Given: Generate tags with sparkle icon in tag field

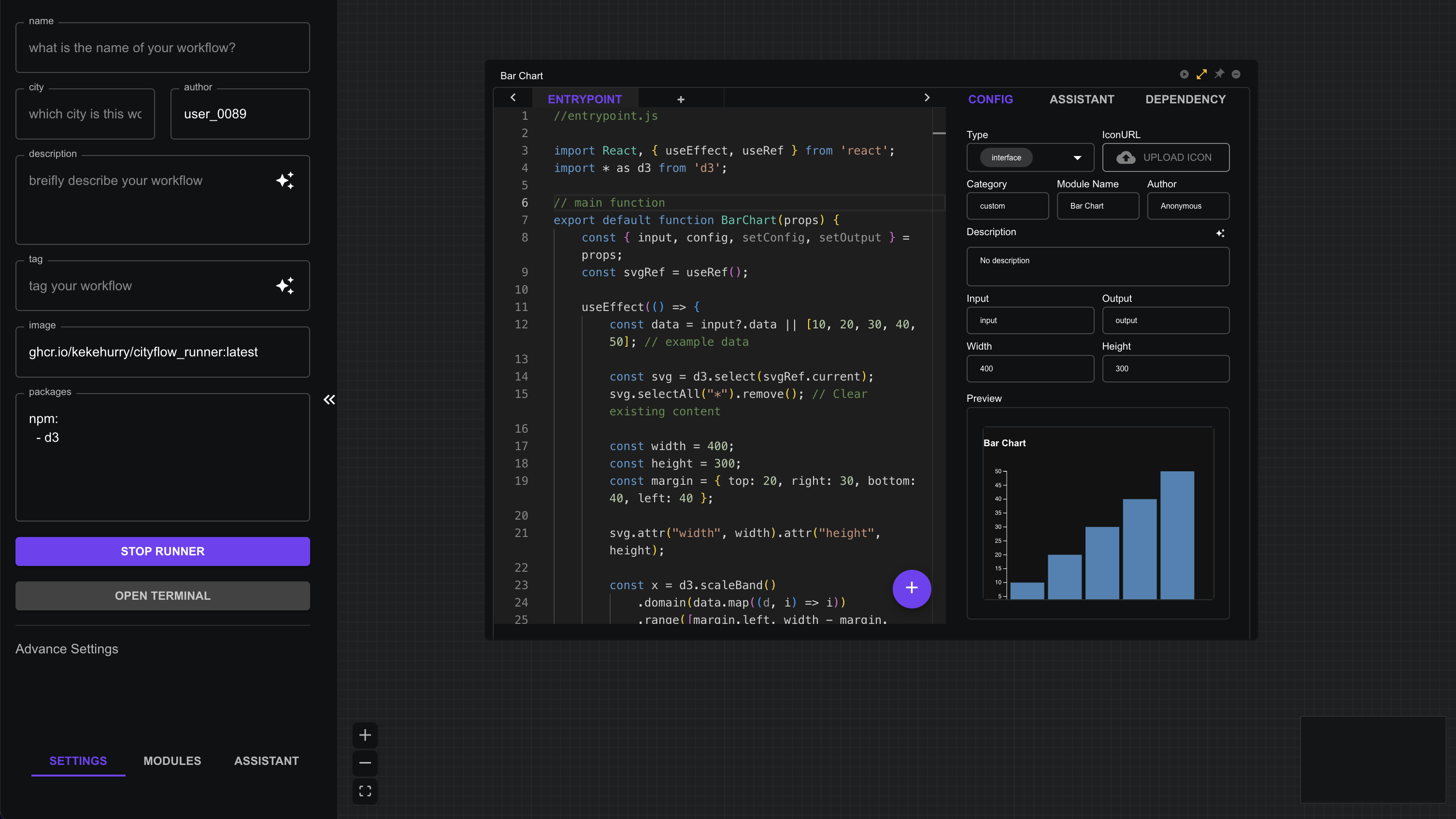Looking at the screenshot, I should (285, 286).
